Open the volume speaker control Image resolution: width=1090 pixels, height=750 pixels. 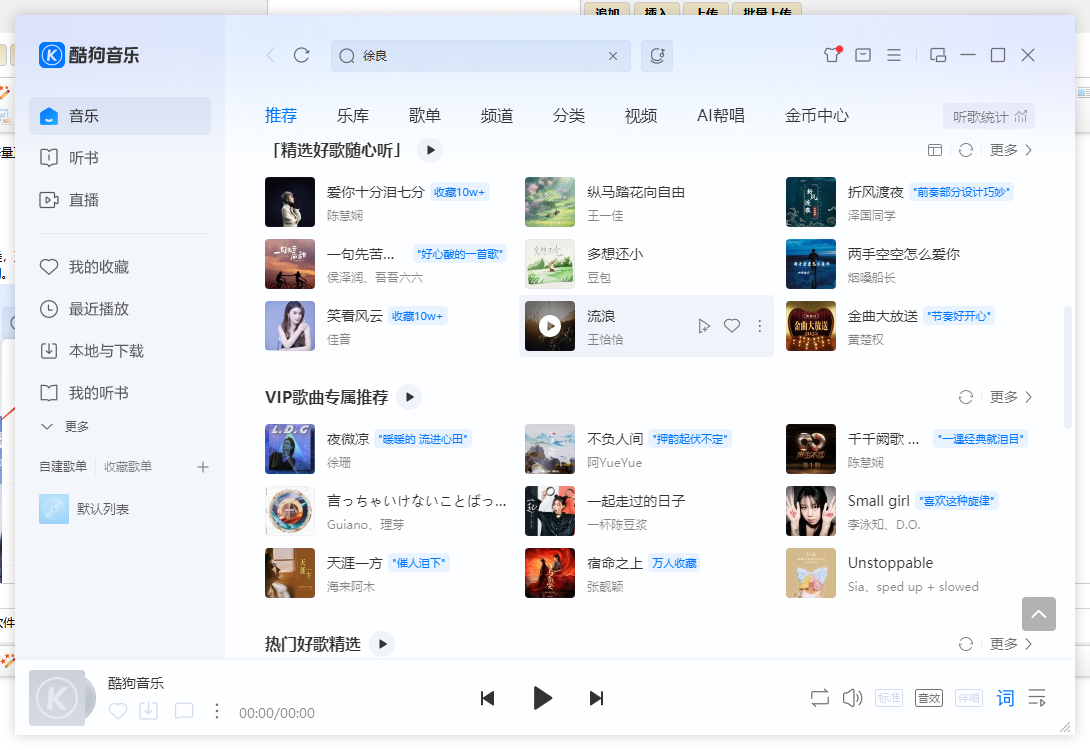pyautogui.click(x=852, y=698)
